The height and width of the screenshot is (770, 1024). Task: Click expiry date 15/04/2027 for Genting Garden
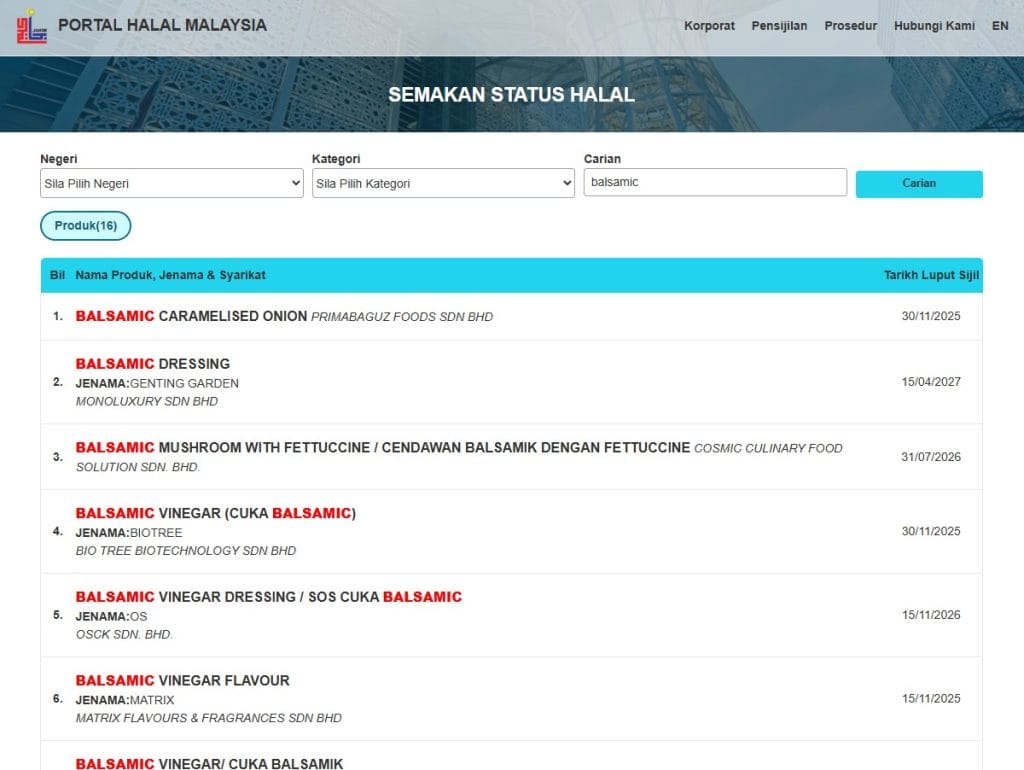(930, 382)
